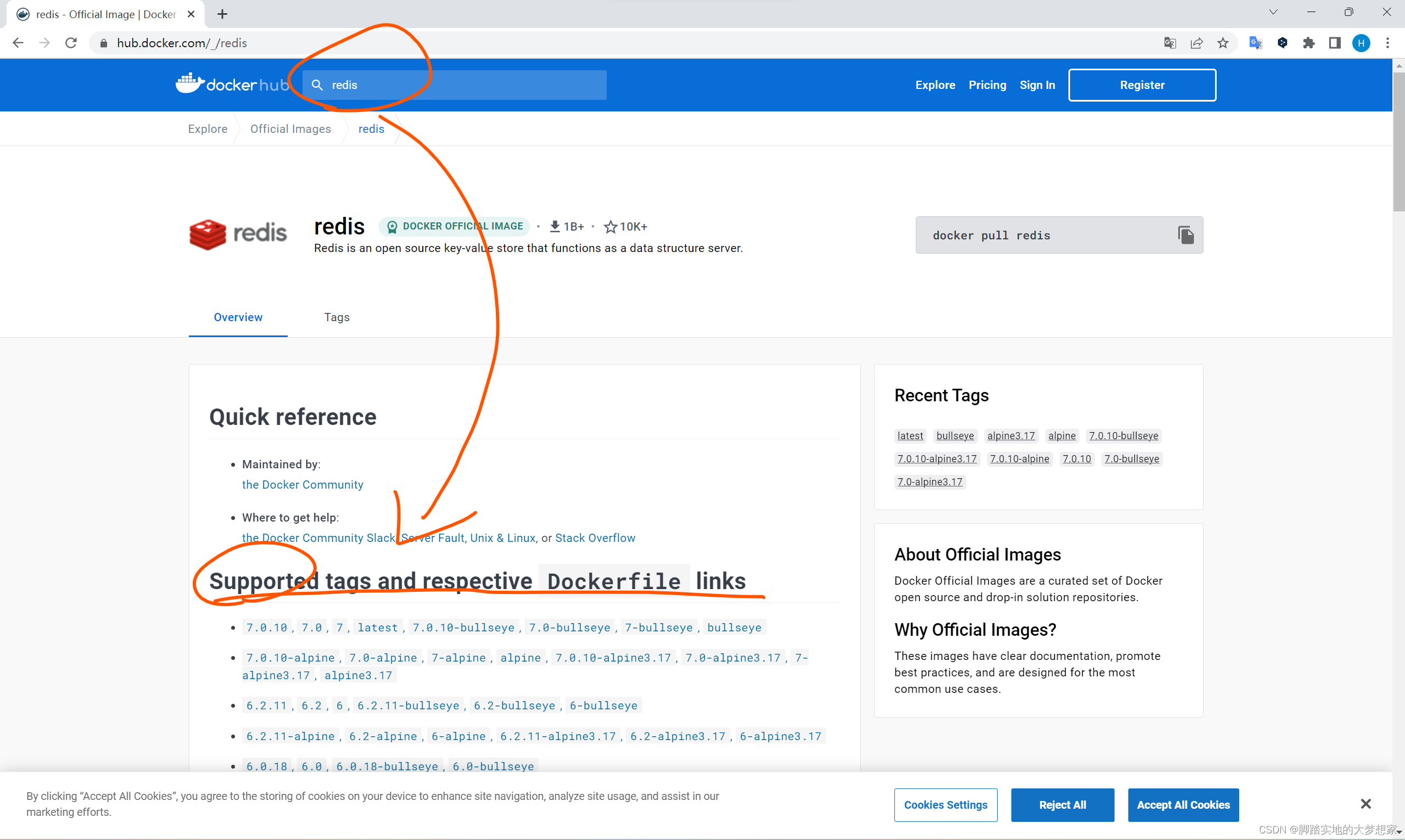Open the Chrome three-dot menu
The image size is (1405, 840).
(x=1387, y=43)
